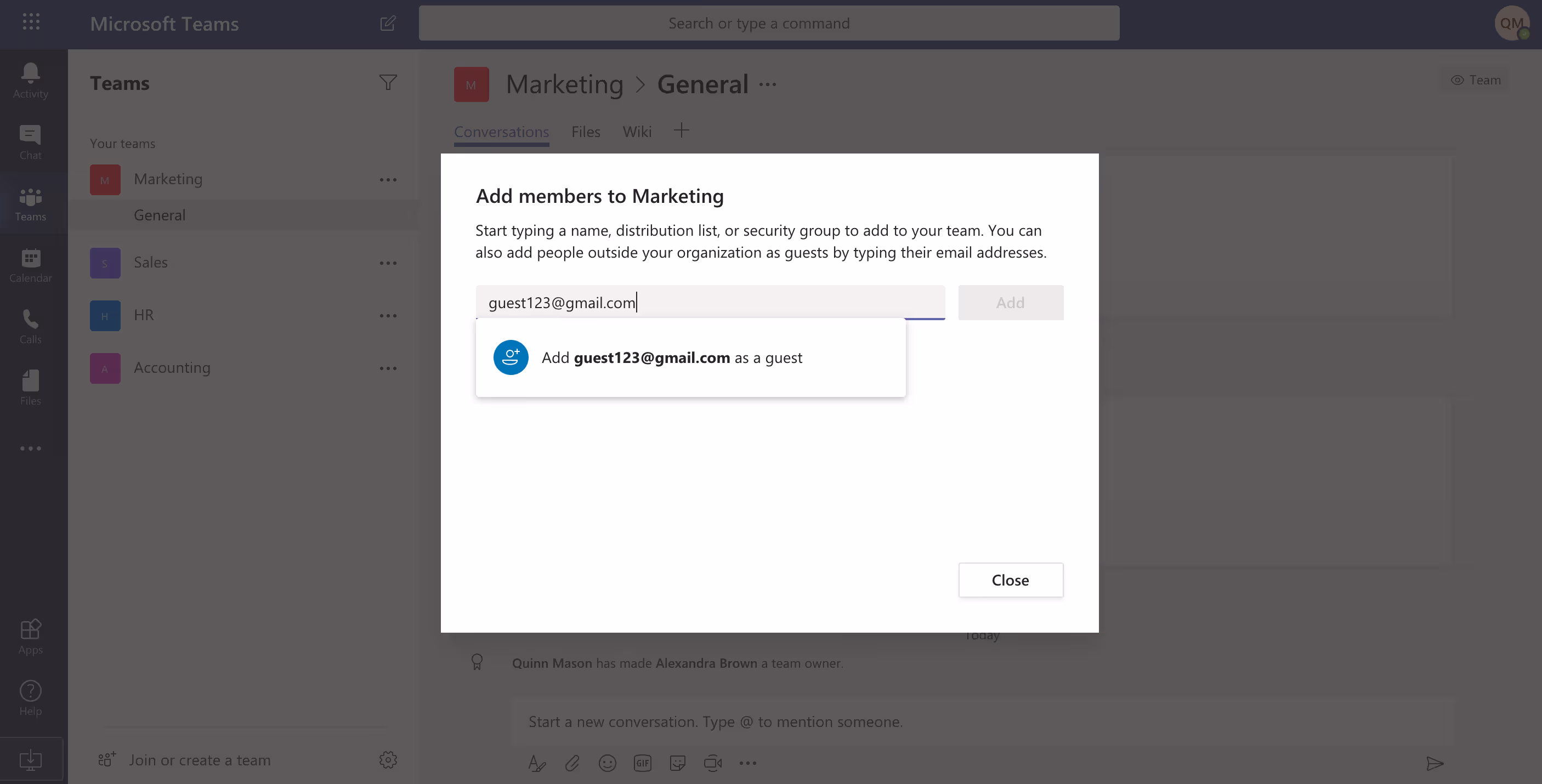Screen dimensions: 1542x784
Task: Click the filter funnel icon in Teams
Action: (388, 83)
